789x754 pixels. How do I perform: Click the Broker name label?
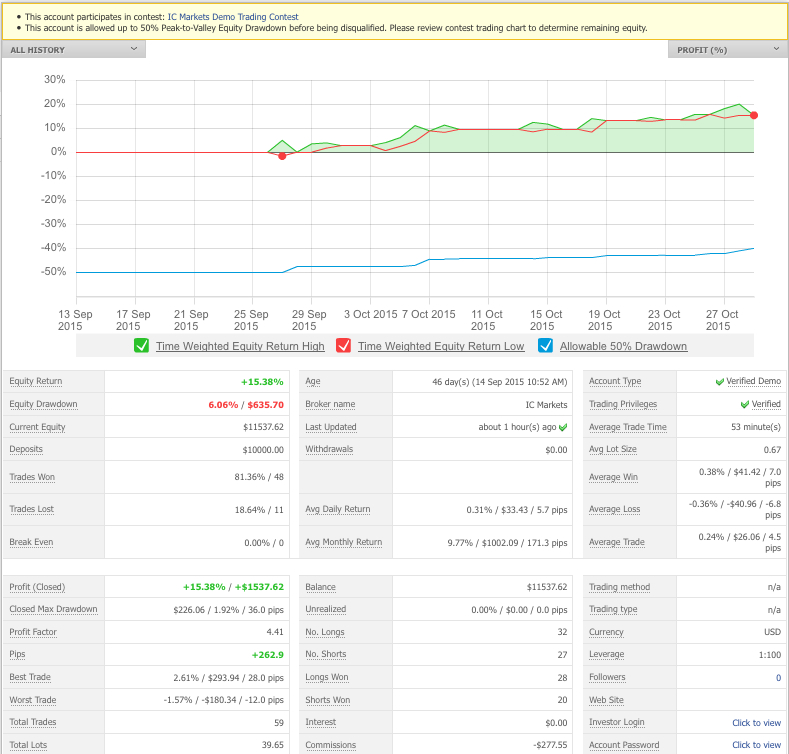(330, 404)
